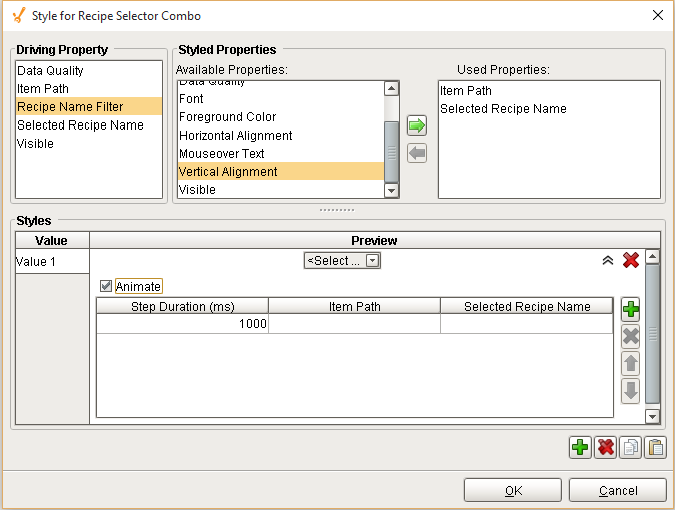Uncheck the Animate checkbox
The height and width of the screenshot is (510, 675).
point(107,286)
